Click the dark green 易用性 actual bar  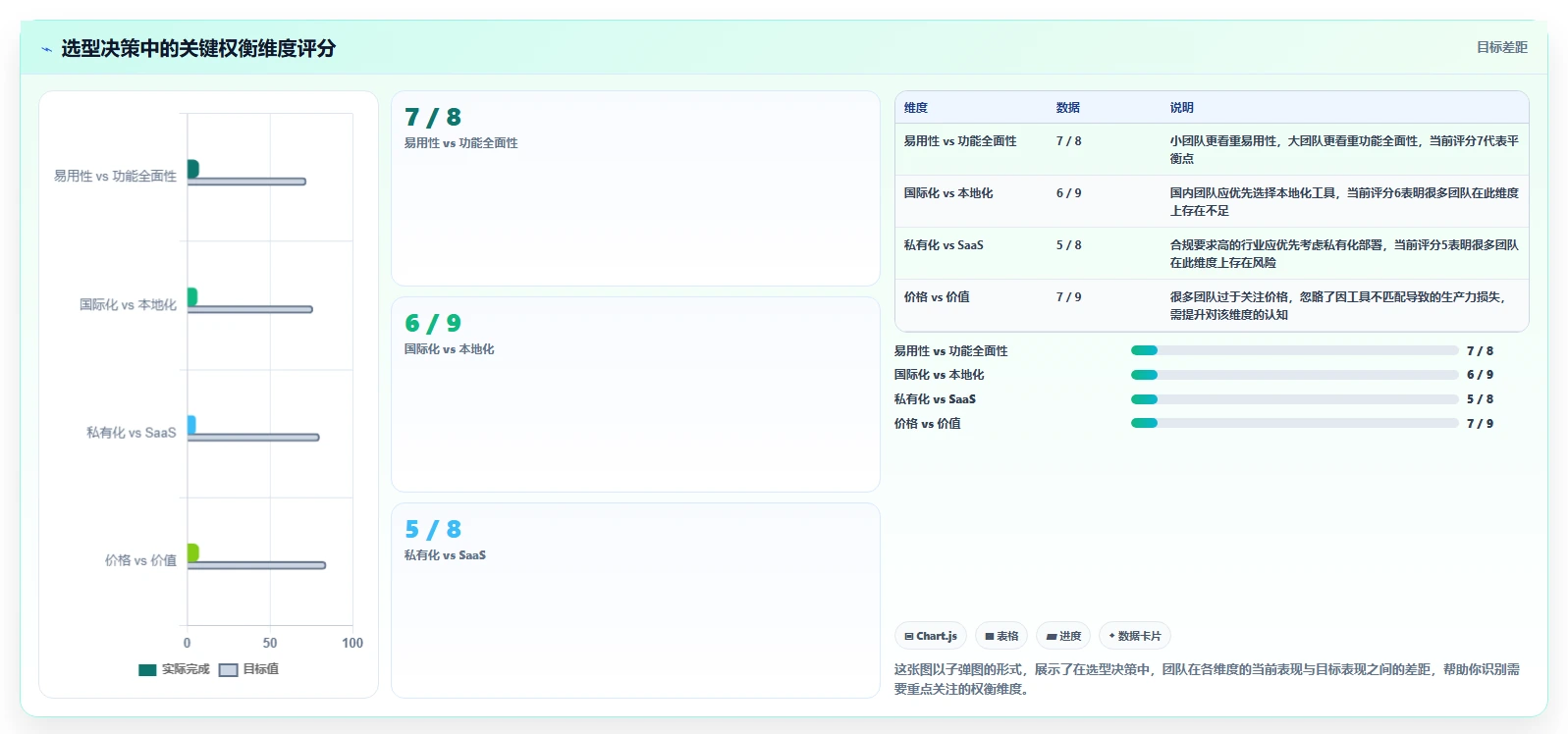pyautogui.click(x=193, y=169)
